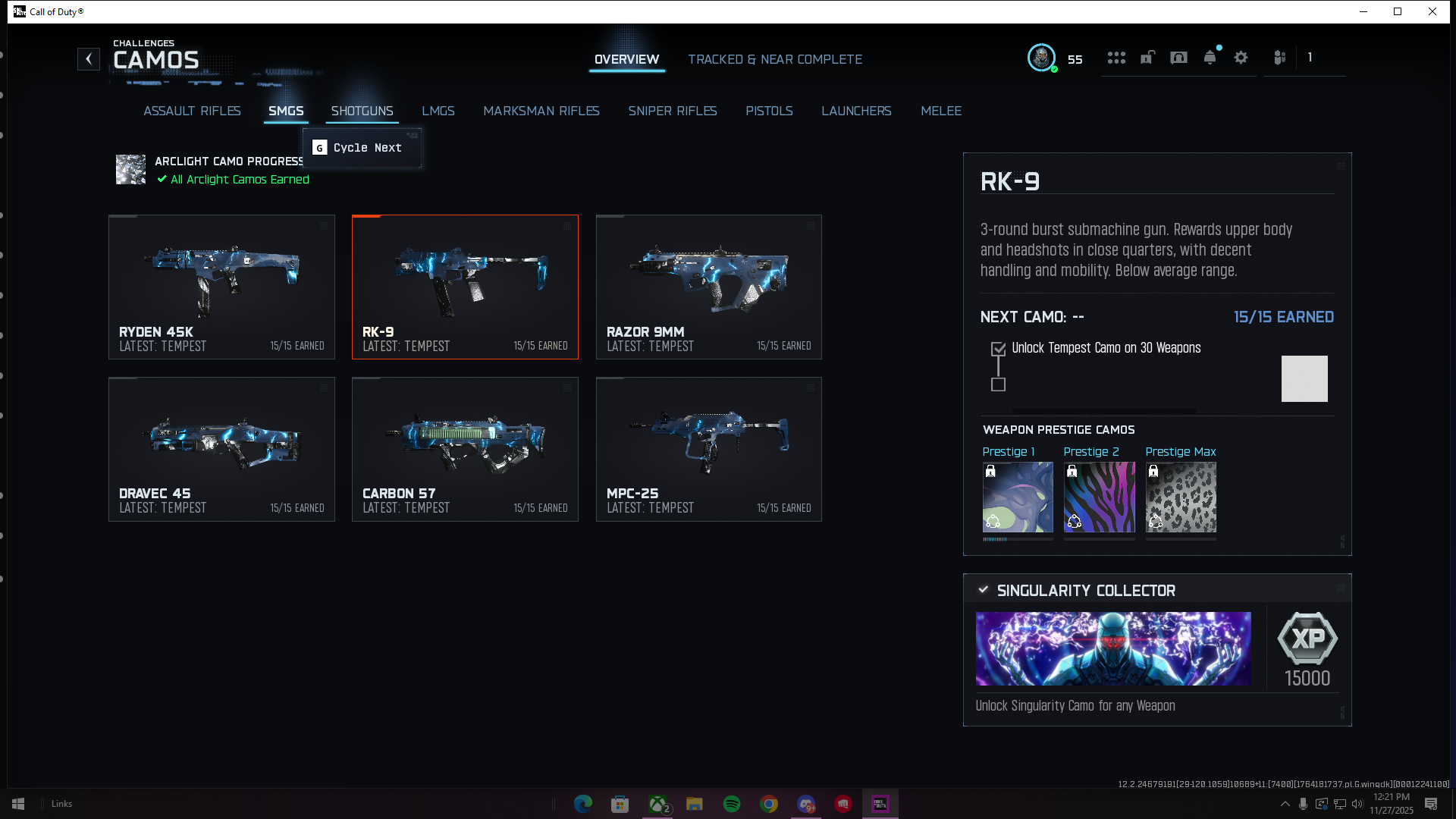Open the Xbox app from the taskbar
The width and height of the screenshot is (1456, 819).
[x=657, y=804]
